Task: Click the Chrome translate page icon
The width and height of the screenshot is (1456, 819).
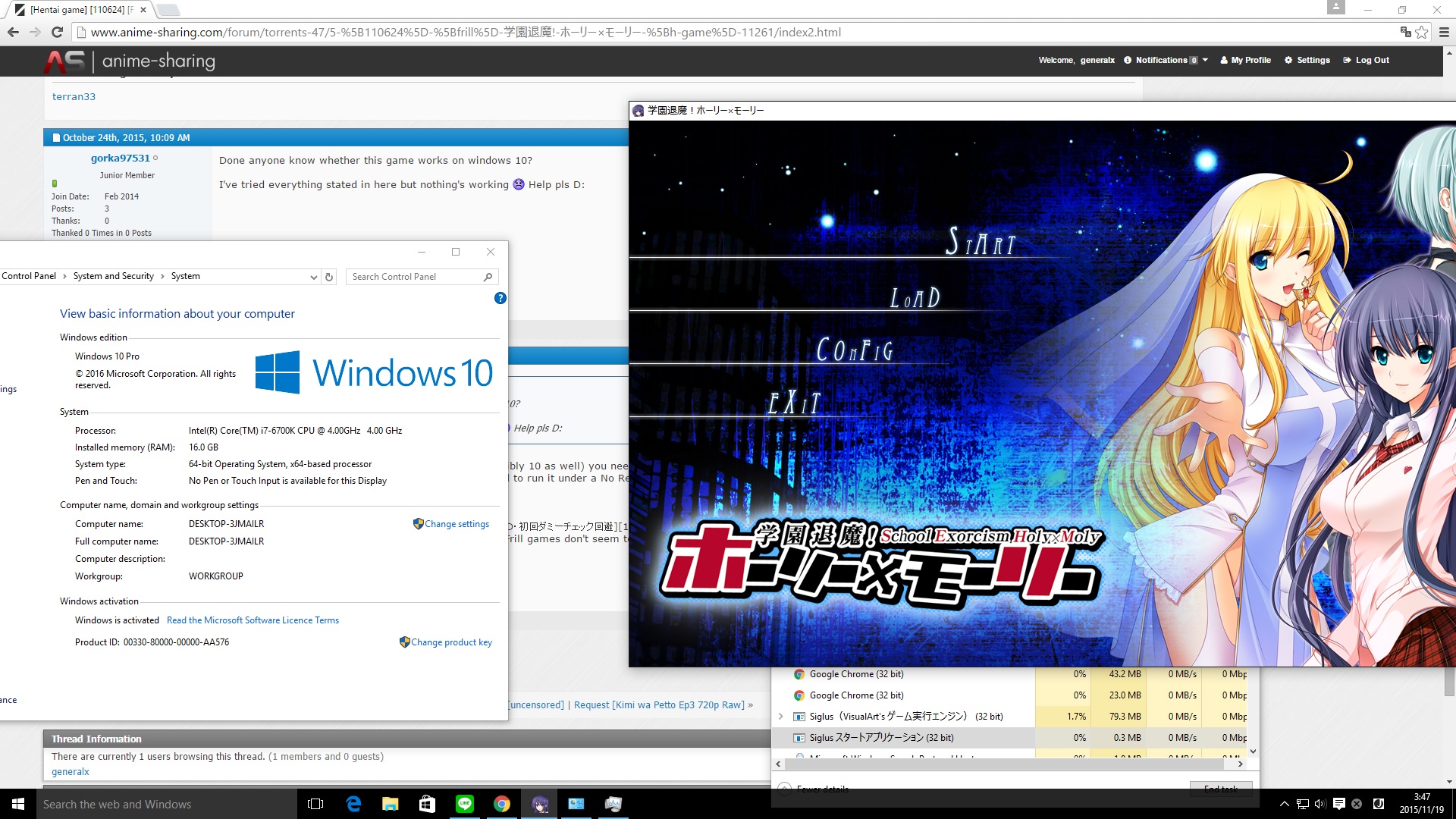Action: 1405,32
